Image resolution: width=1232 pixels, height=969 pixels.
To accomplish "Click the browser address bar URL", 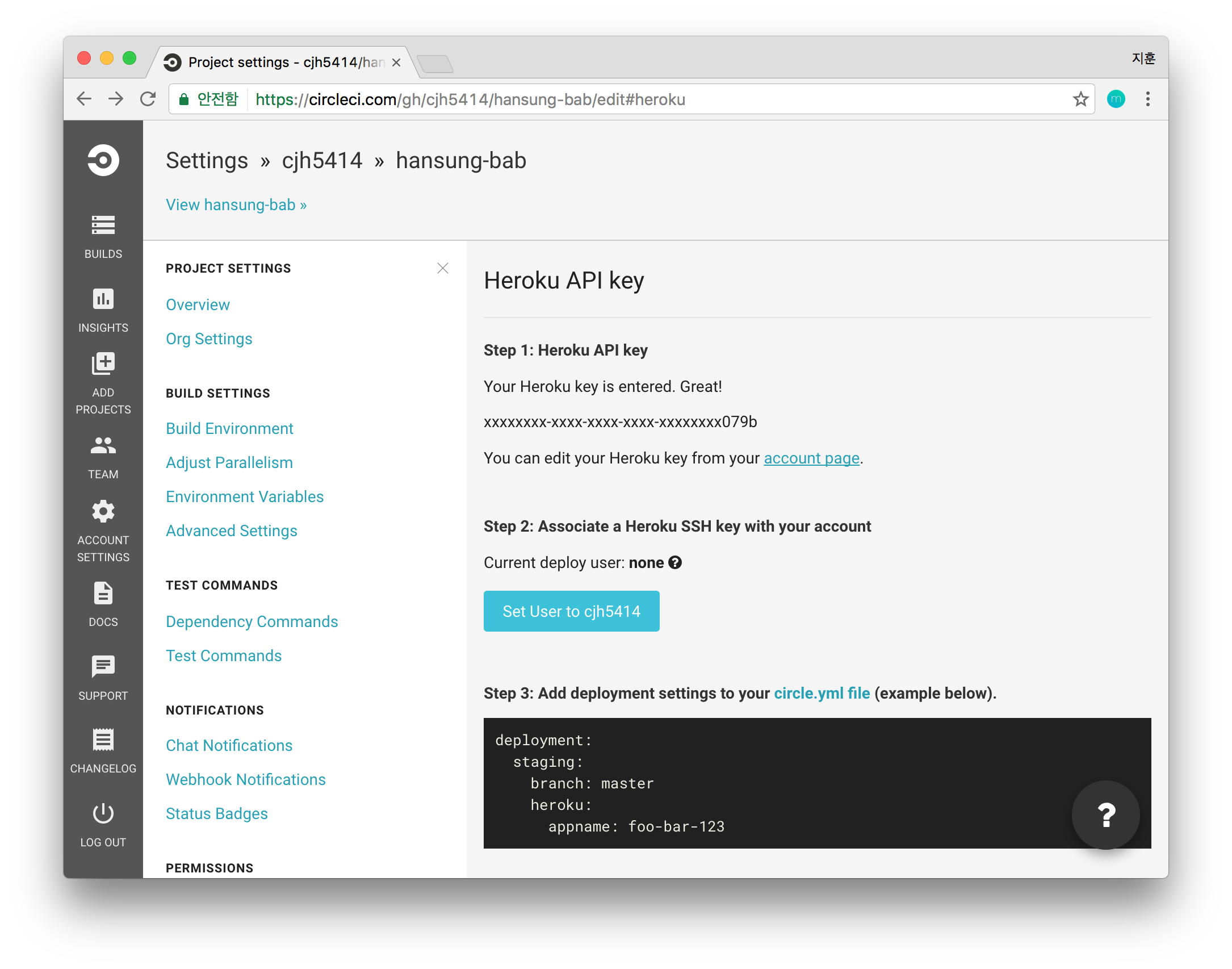I will pyautogui.click(x=470, y=99).
